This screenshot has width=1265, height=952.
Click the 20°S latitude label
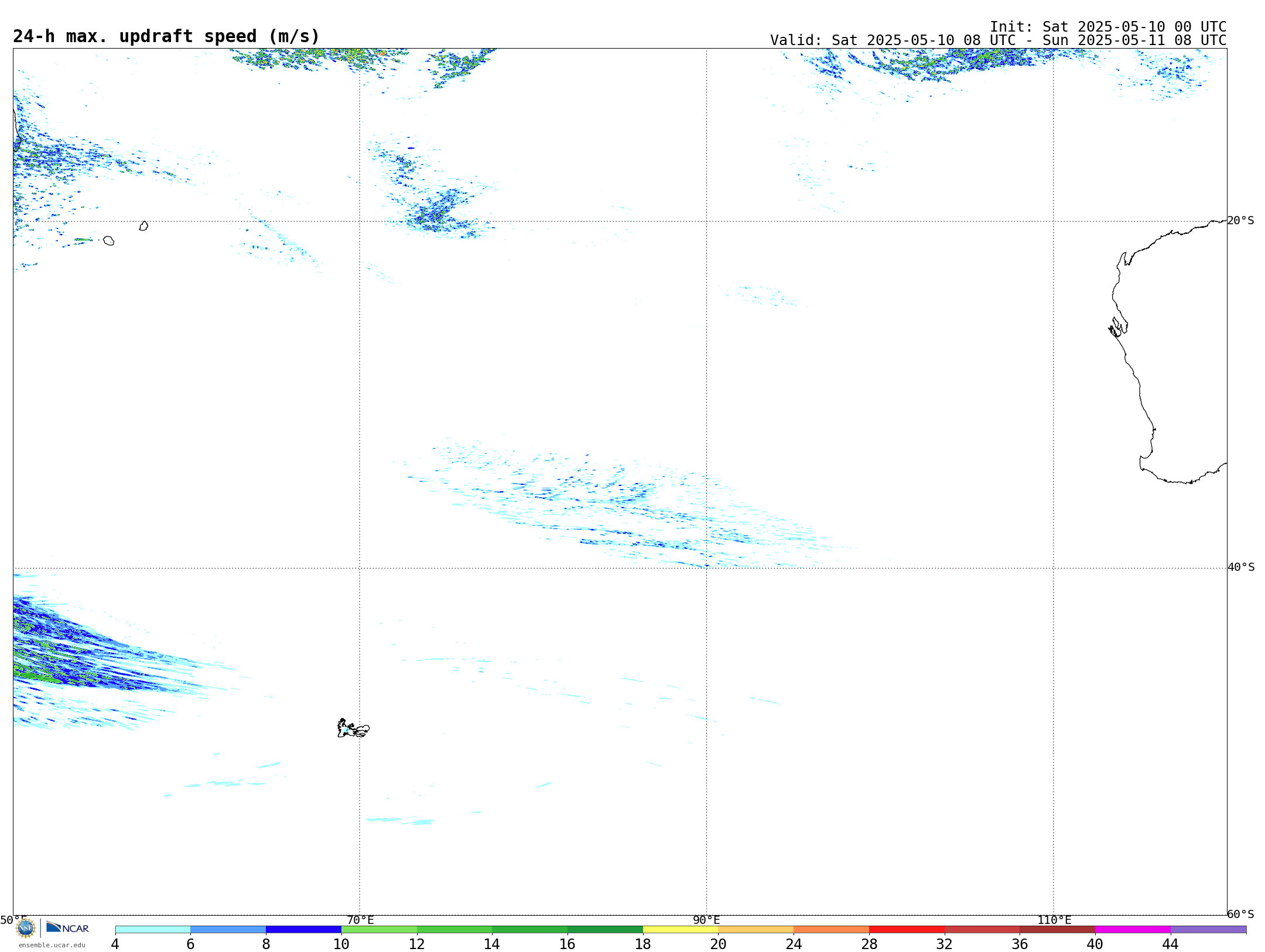tap(1241, 221)
